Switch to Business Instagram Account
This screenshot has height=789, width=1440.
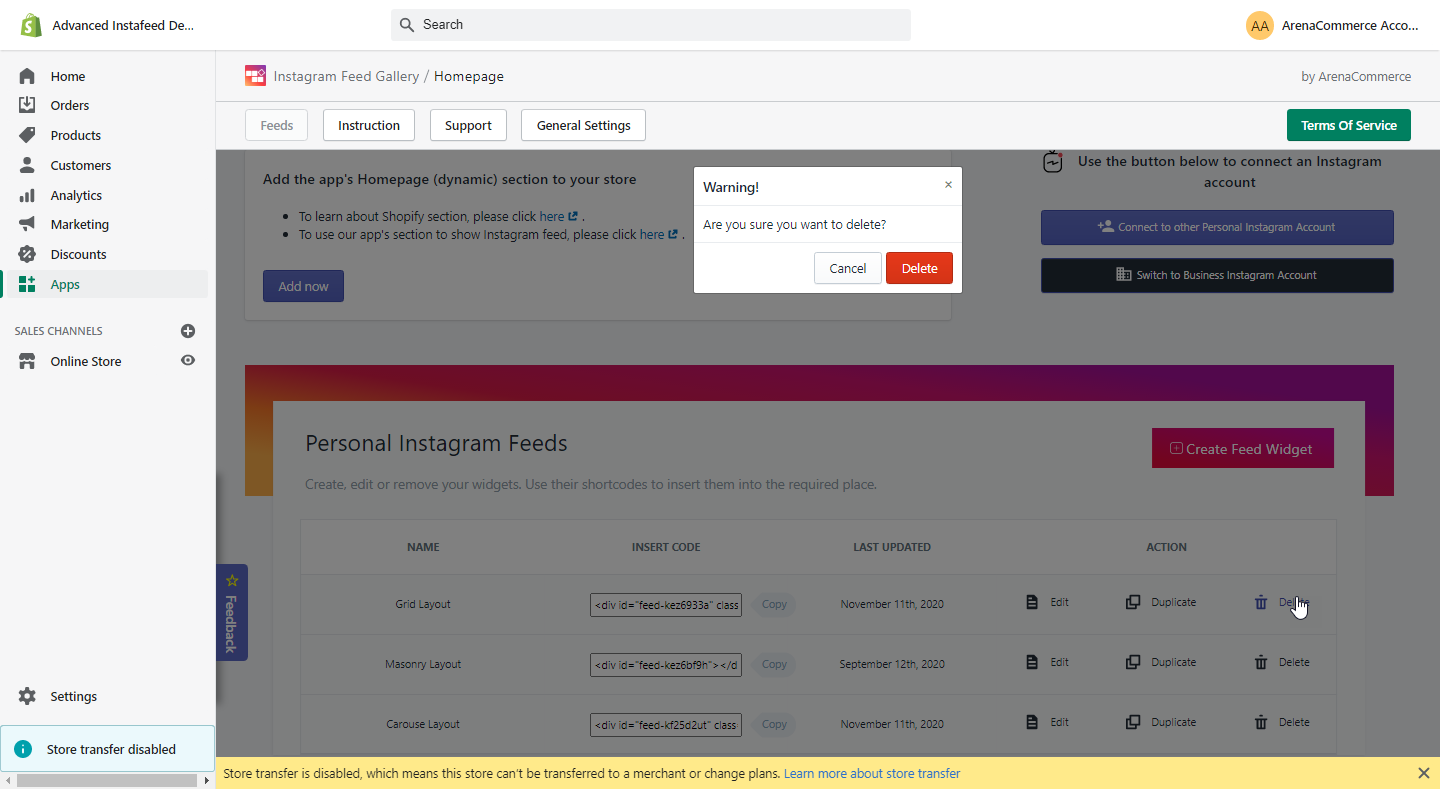tap(1217, 275)
